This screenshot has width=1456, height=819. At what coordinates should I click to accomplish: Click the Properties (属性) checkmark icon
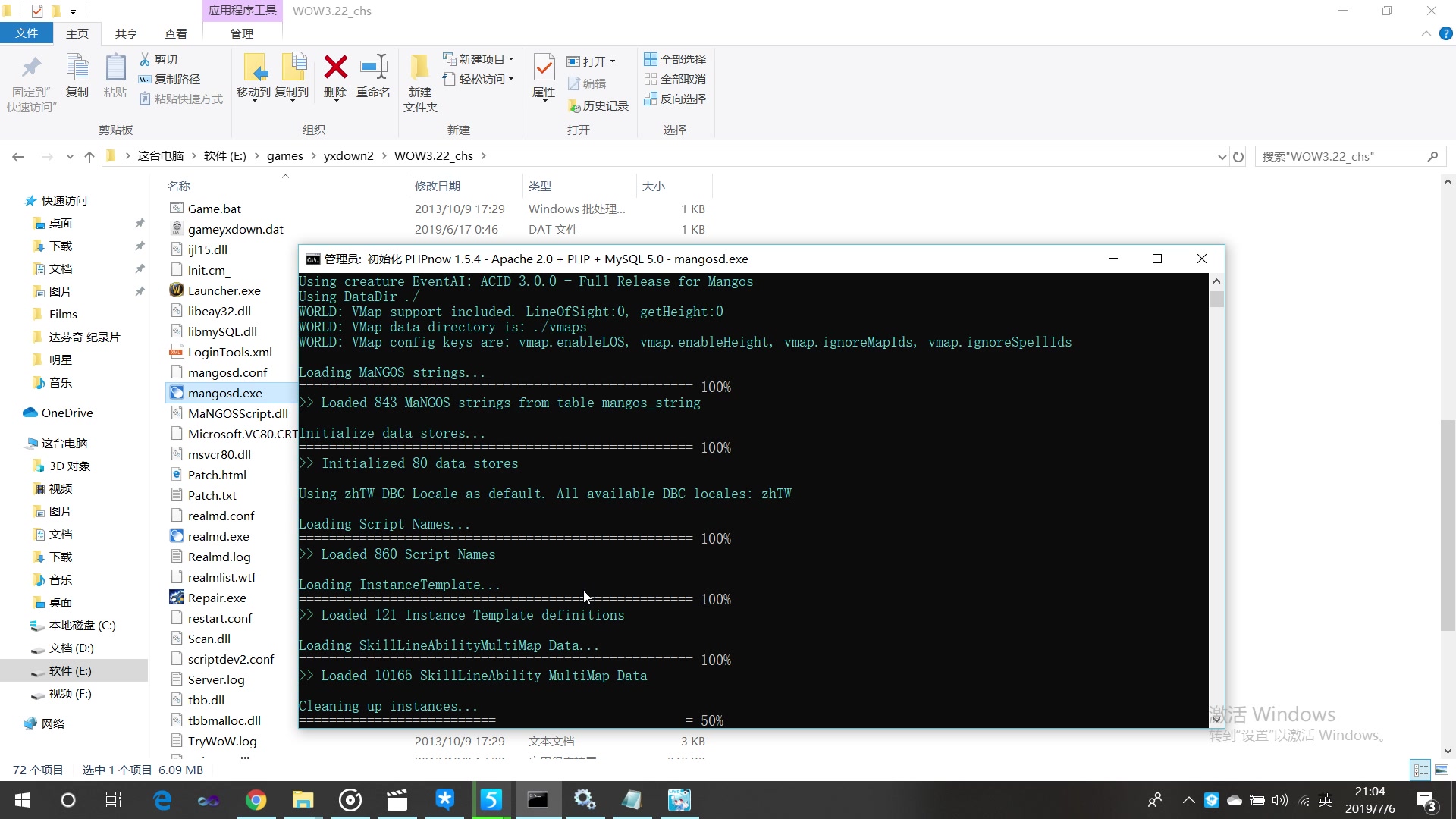click(x=544, y=68)
